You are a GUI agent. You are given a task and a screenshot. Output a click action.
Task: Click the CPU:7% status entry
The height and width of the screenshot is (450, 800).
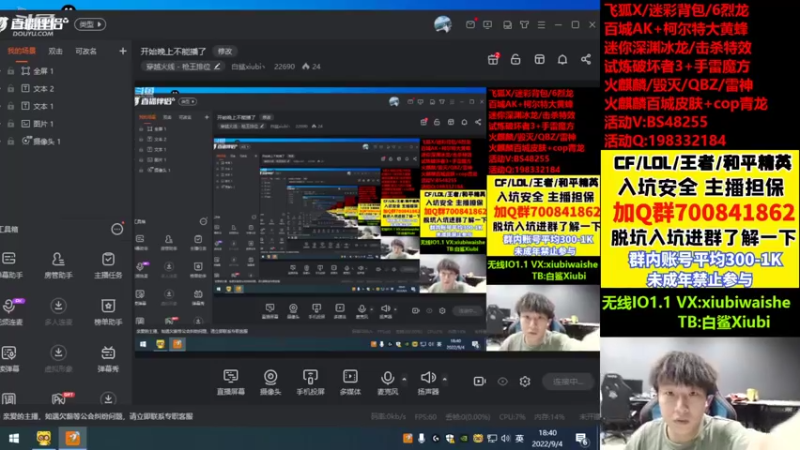512,416
